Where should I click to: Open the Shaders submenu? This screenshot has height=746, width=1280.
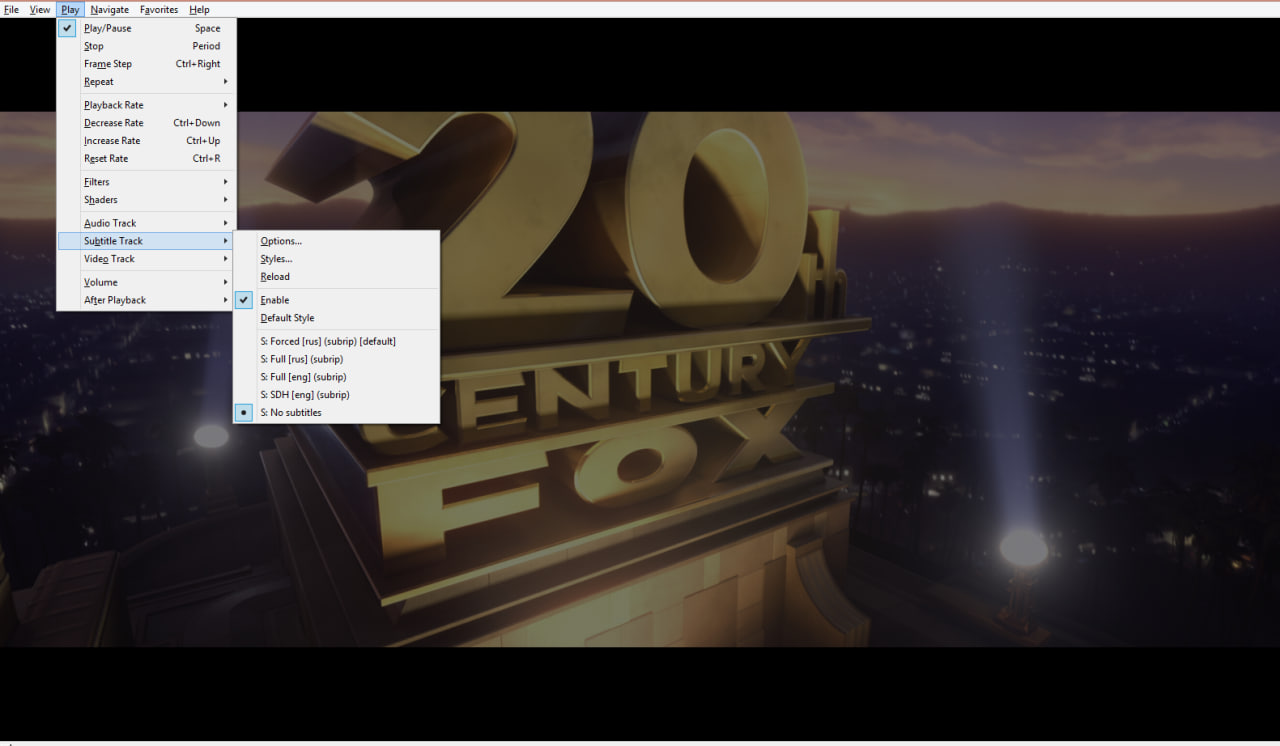pyautogui.click(x=100, y=199)
